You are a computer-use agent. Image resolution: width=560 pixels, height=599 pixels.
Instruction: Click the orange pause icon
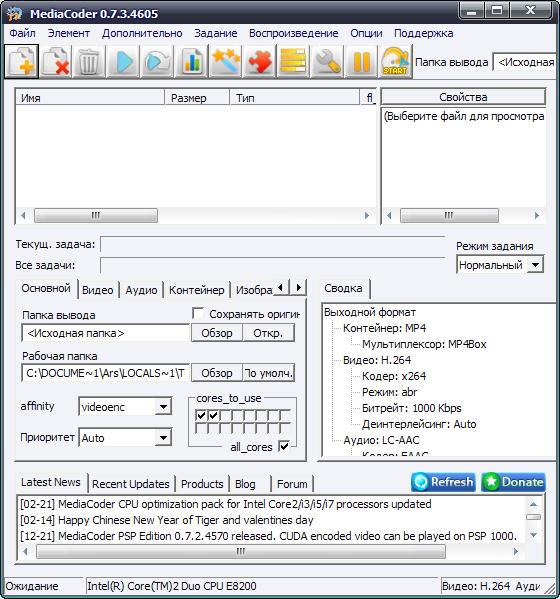[361, 62]
